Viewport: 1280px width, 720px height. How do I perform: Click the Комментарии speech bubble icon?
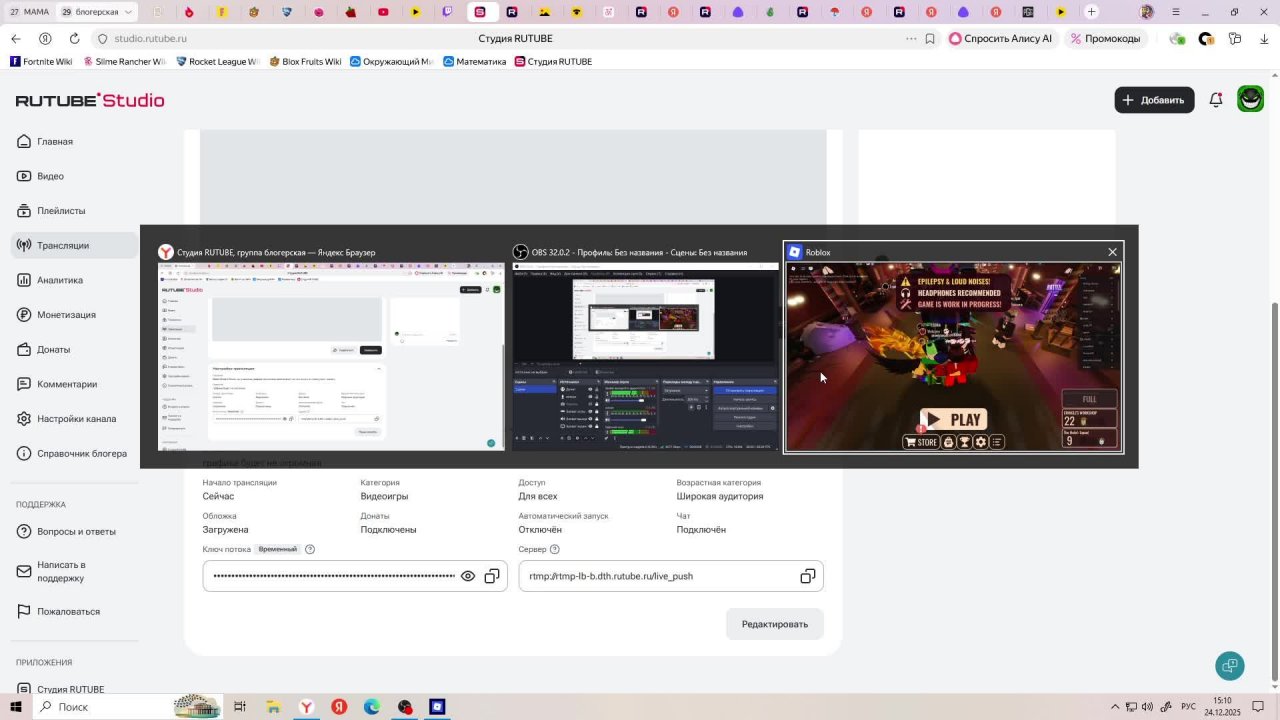25,384
